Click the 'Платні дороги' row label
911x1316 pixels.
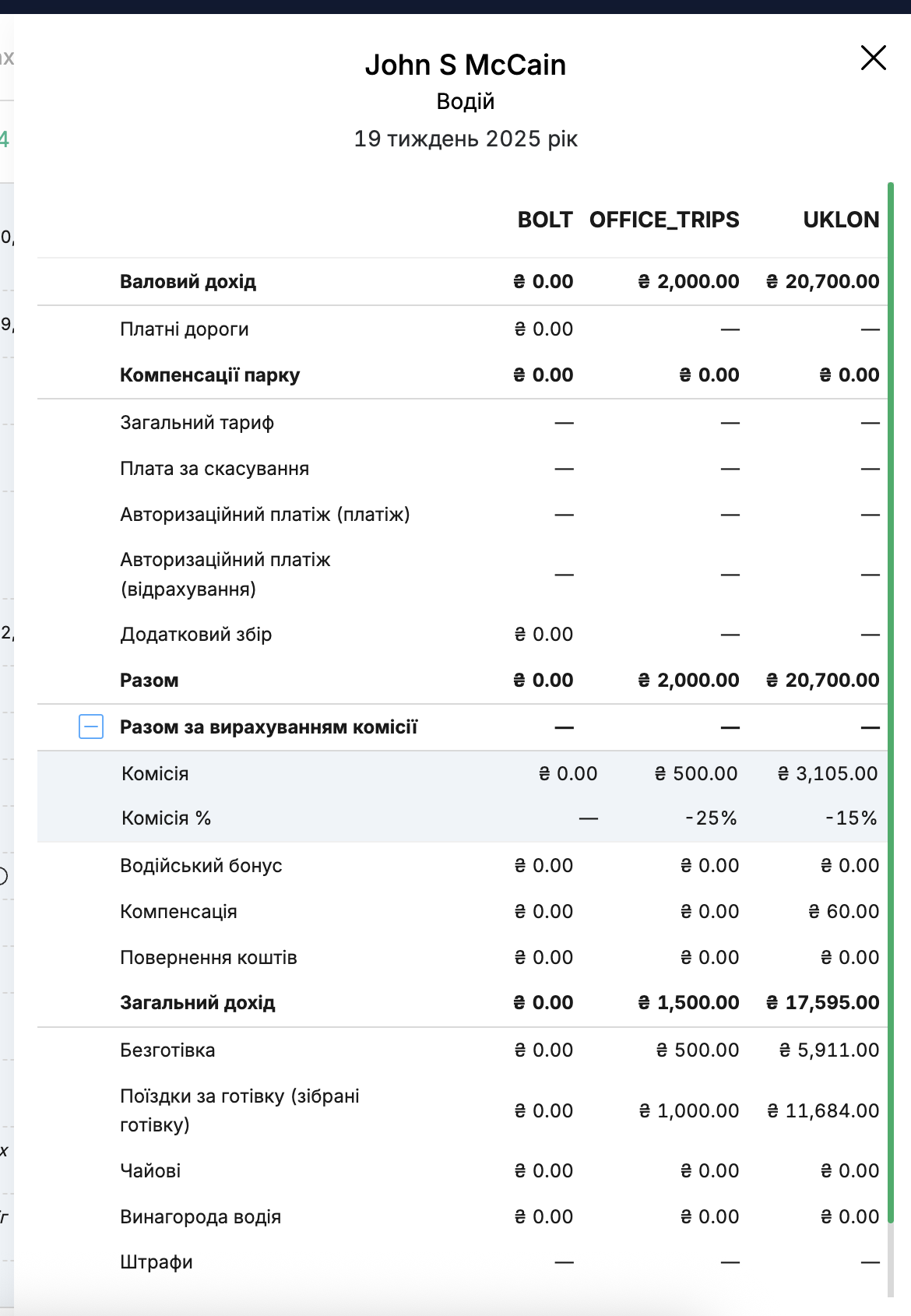(185, 329)
